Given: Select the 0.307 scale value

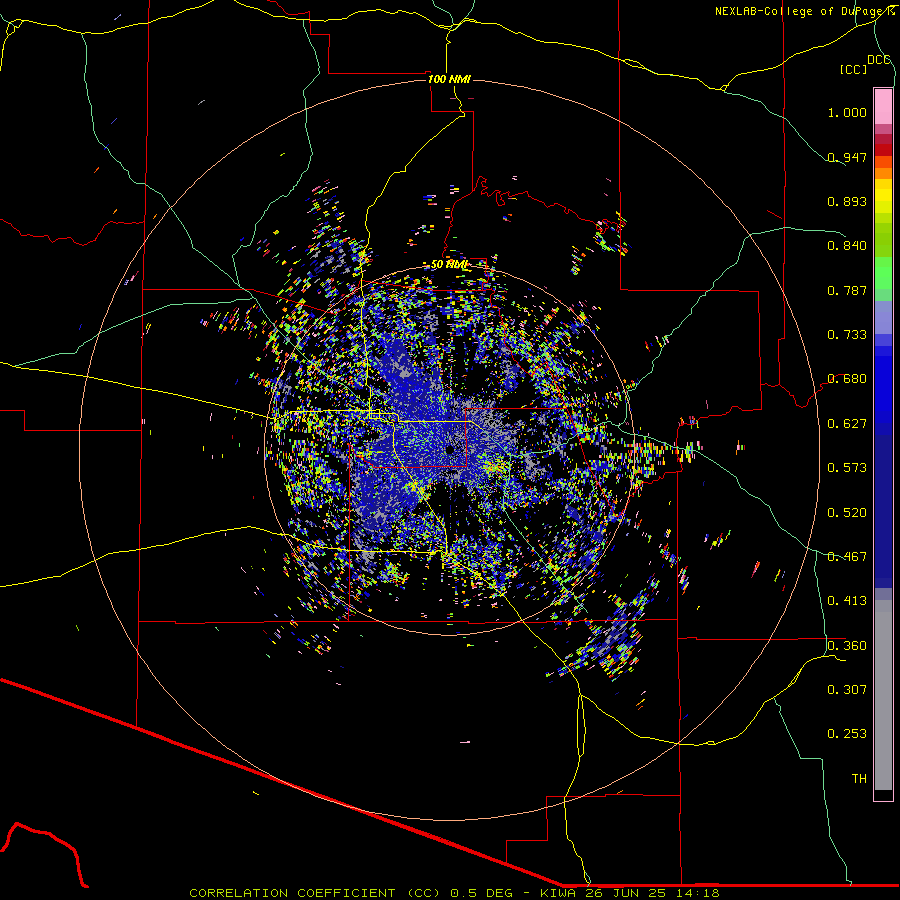Looking at the screenshot, I should [x=847, y=689].
